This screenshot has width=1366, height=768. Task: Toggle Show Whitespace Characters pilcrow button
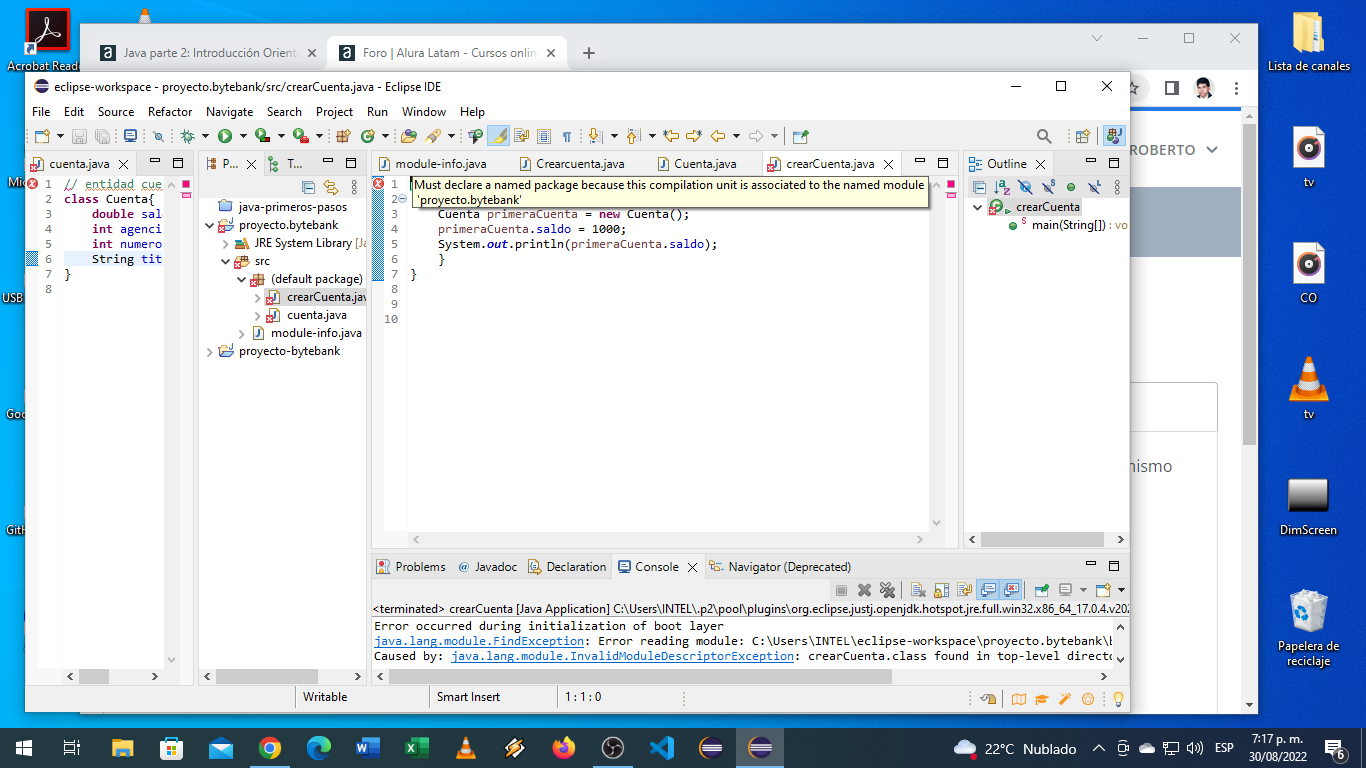tap(566, 136)
